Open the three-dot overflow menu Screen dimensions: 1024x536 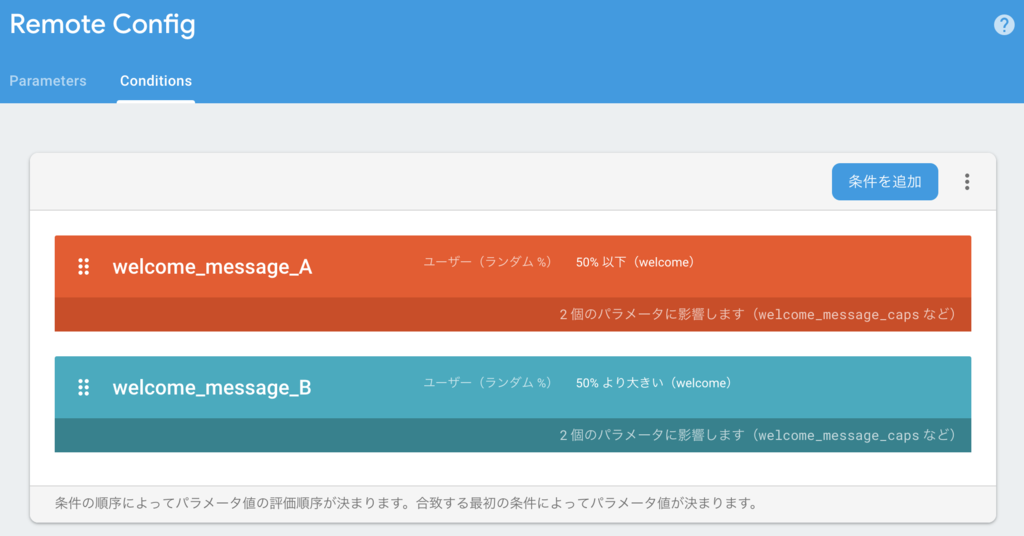click(967, 181)
